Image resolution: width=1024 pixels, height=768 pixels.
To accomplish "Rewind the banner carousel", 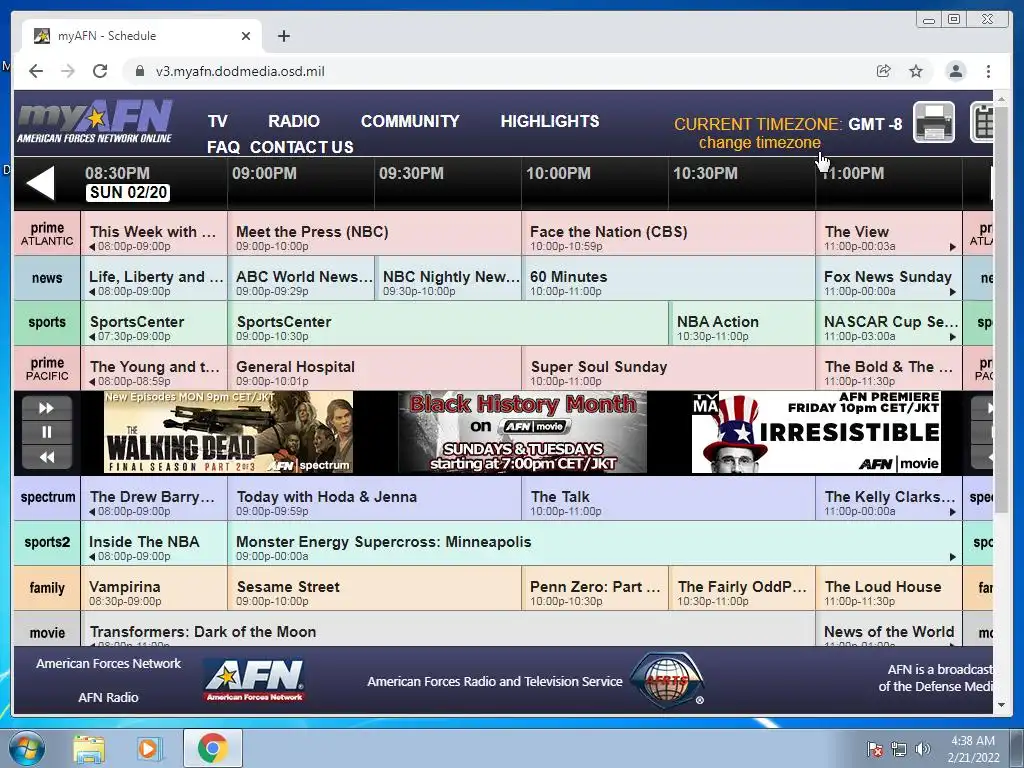I will pos(47,456).
